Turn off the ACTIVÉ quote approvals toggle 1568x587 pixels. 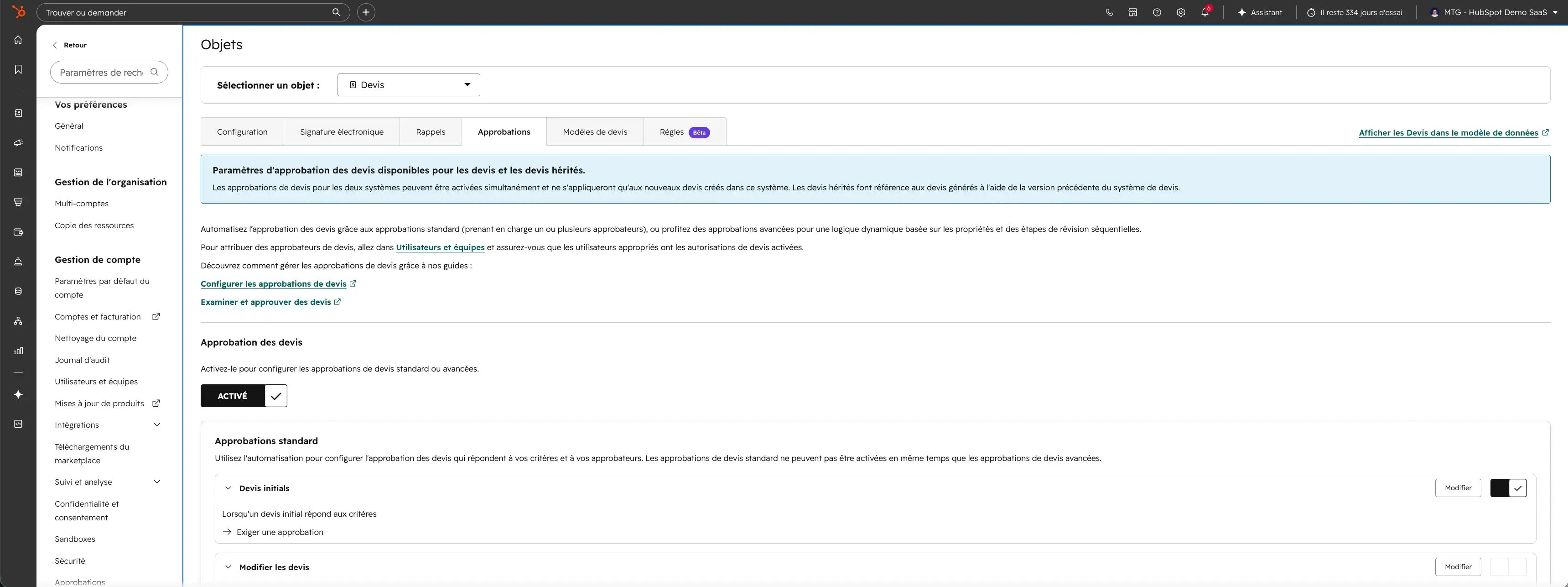[x=244, y=396]
